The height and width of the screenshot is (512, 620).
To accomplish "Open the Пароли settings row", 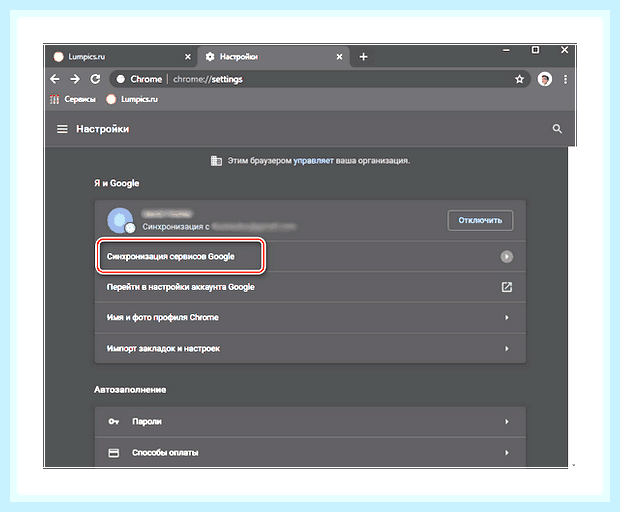I will pos(310,421).
